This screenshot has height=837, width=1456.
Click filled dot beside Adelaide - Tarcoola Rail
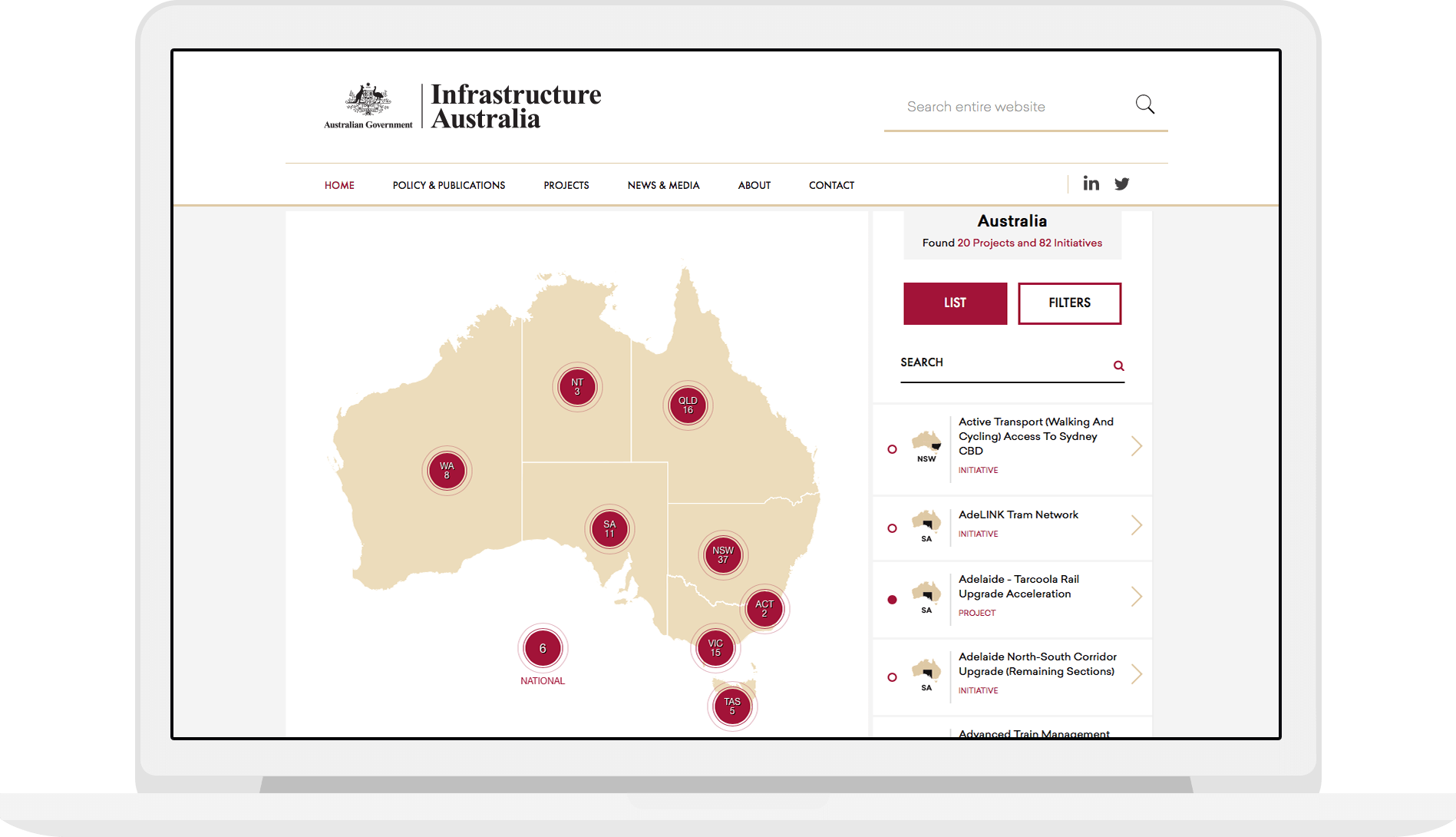tap(892, 600)
